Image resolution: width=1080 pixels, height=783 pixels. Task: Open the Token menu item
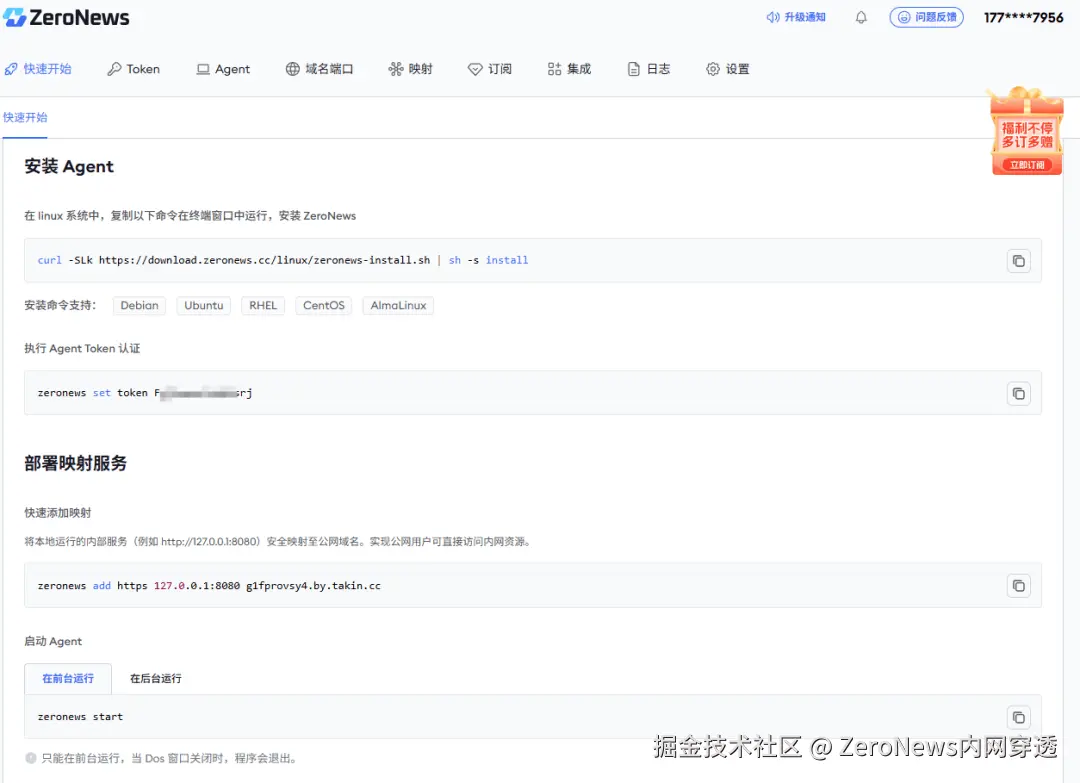tap(134, 69)
